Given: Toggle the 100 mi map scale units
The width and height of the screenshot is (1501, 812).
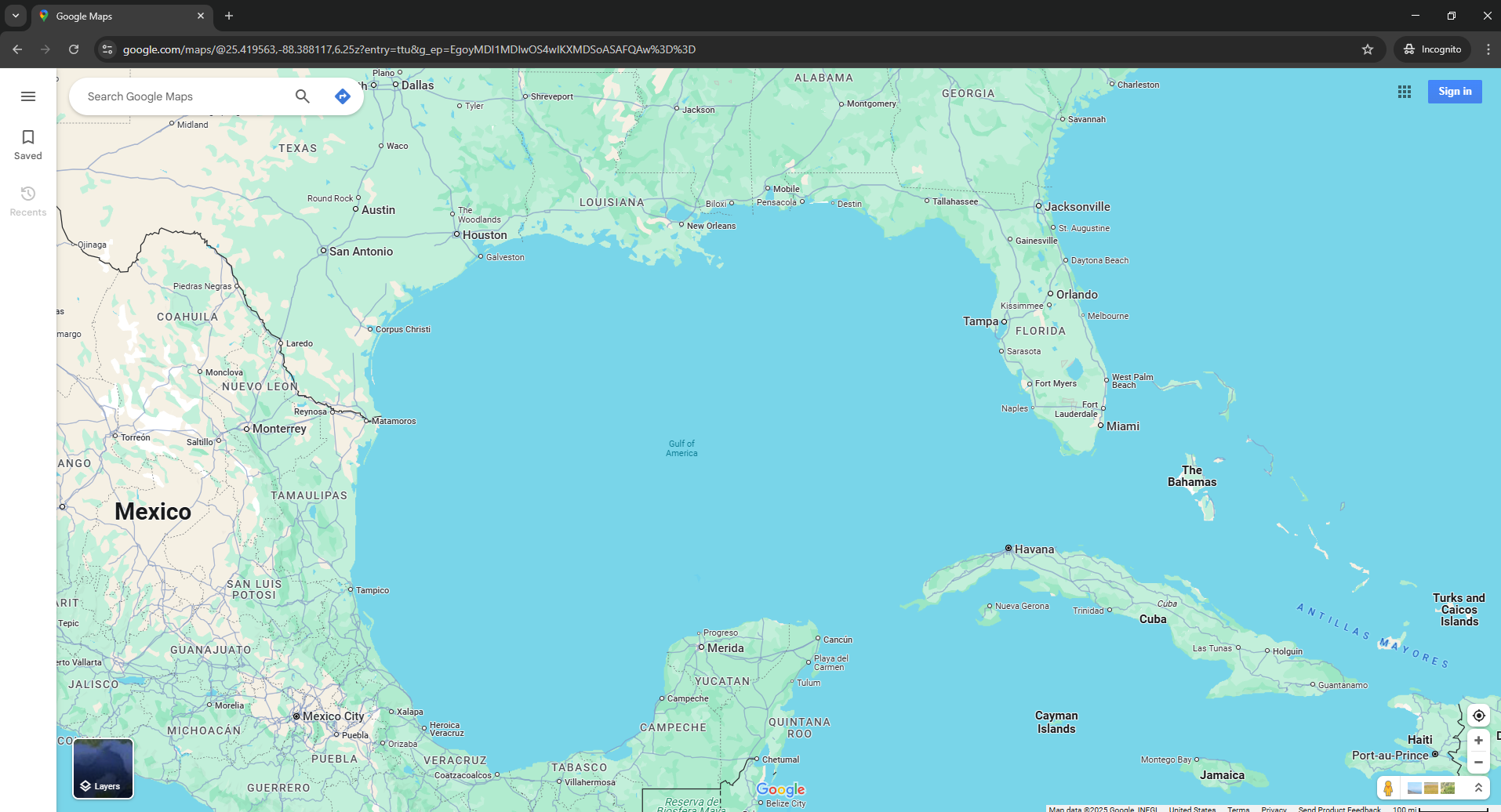Looking at the screenshot, I should (1439, 808).
